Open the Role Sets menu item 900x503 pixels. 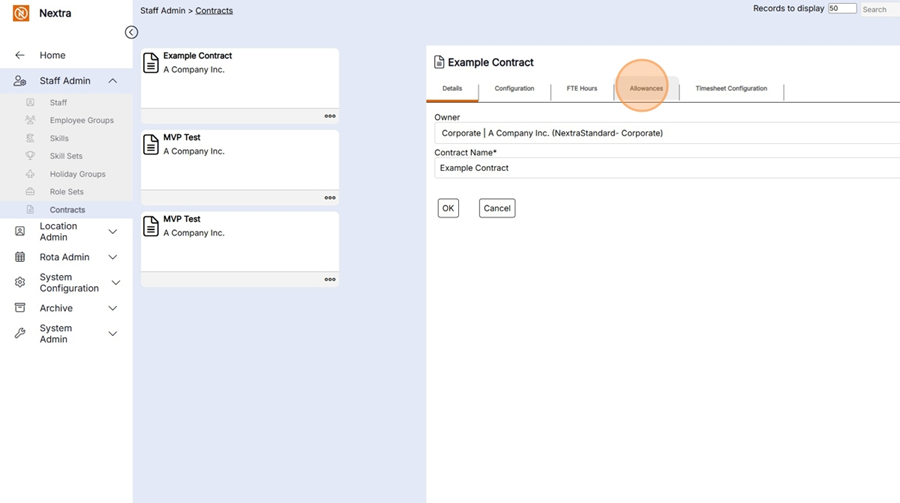[67, 191]
